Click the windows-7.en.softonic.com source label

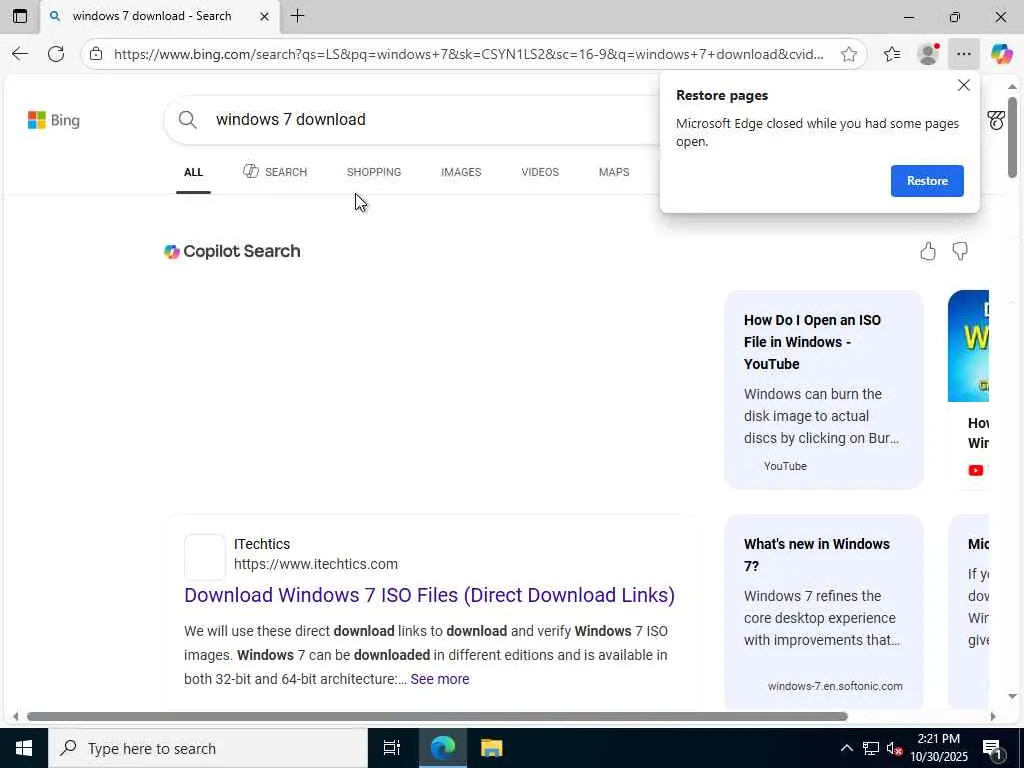[x=835, y=686]
